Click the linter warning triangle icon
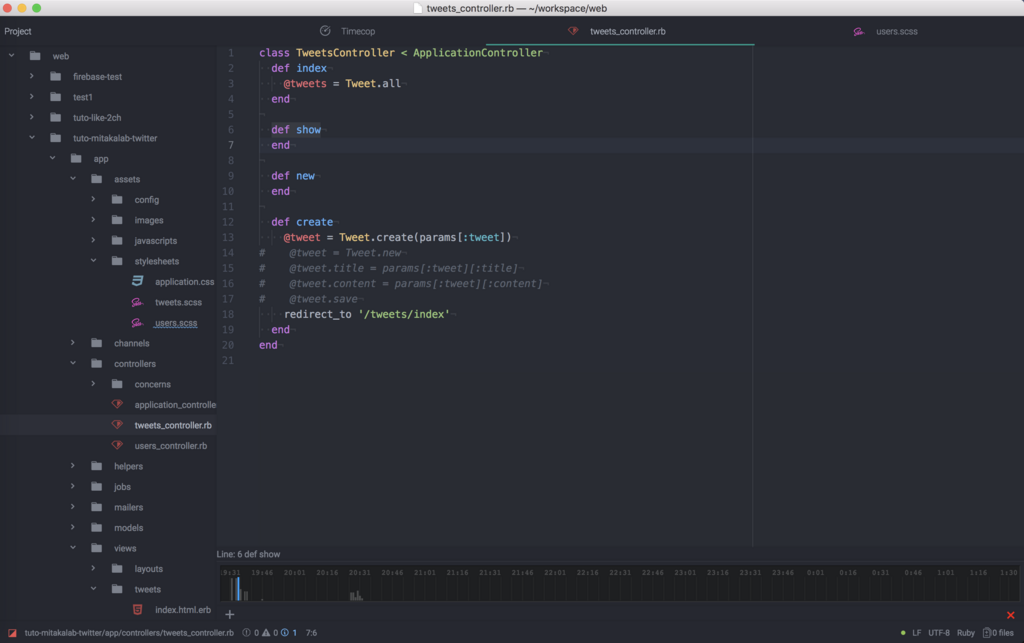This screenshot has height=643, width=1024. (x=266, y=633)
